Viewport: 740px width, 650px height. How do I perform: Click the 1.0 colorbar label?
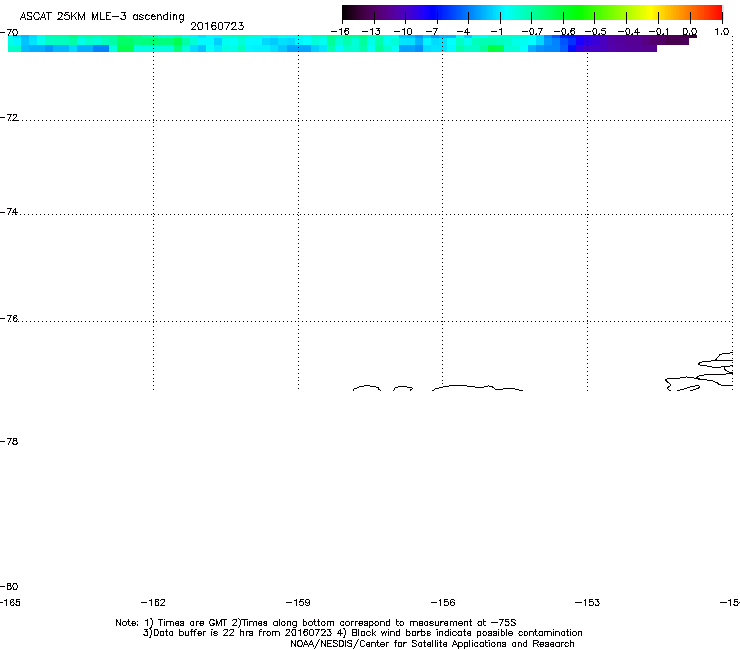722,32
